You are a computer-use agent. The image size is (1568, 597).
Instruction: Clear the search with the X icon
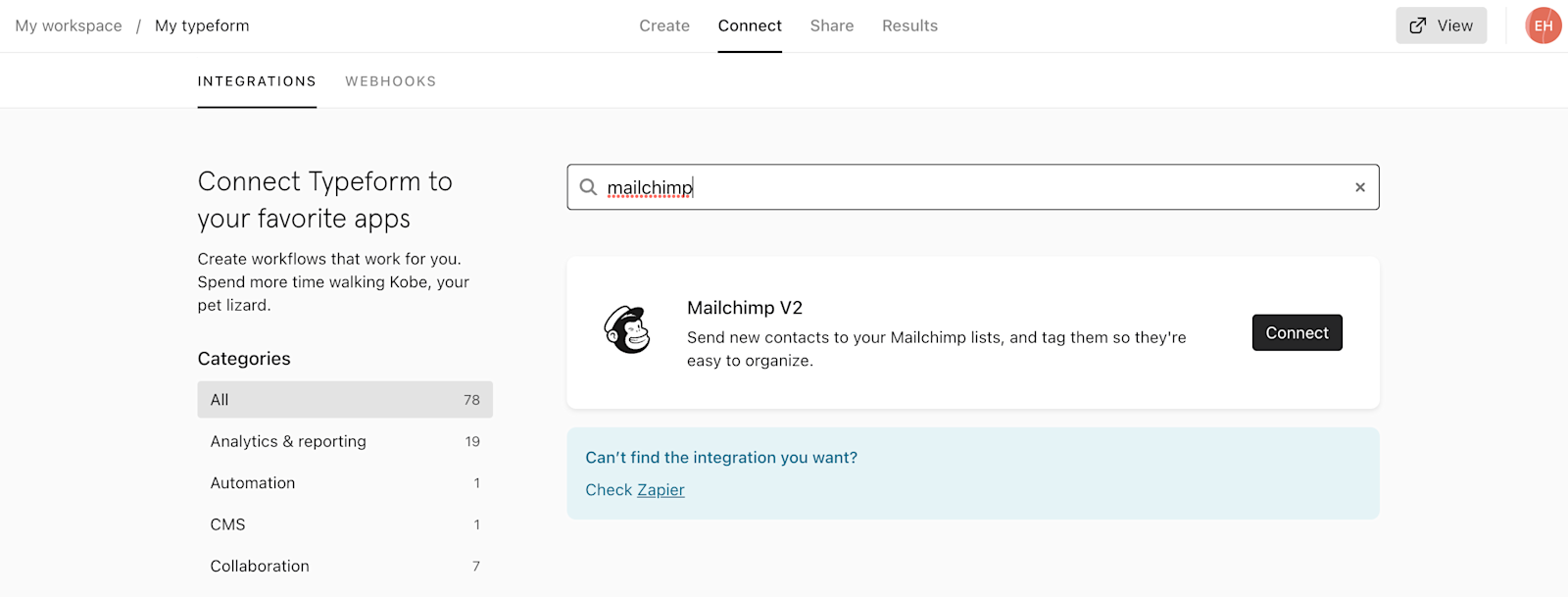tap(1360, 187)
